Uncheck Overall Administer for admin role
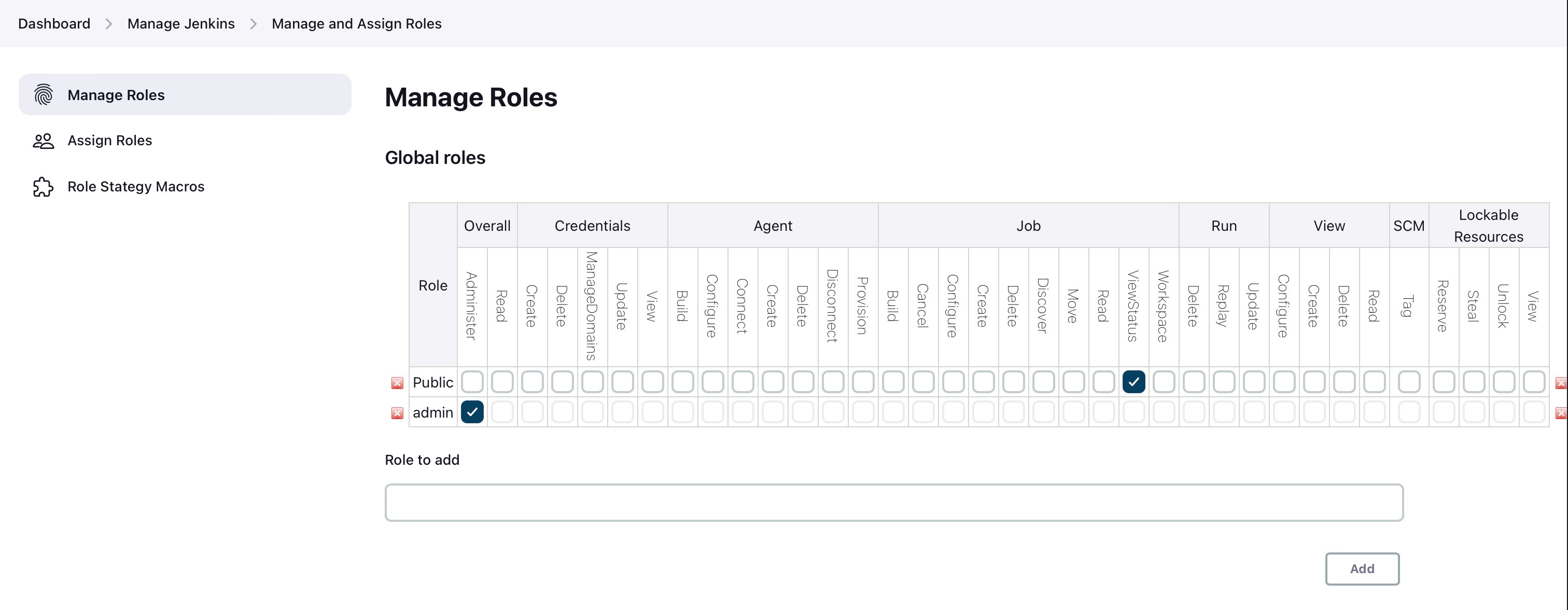The width and height of the screenshot is (1568, 610). click(x=472, y=412)
